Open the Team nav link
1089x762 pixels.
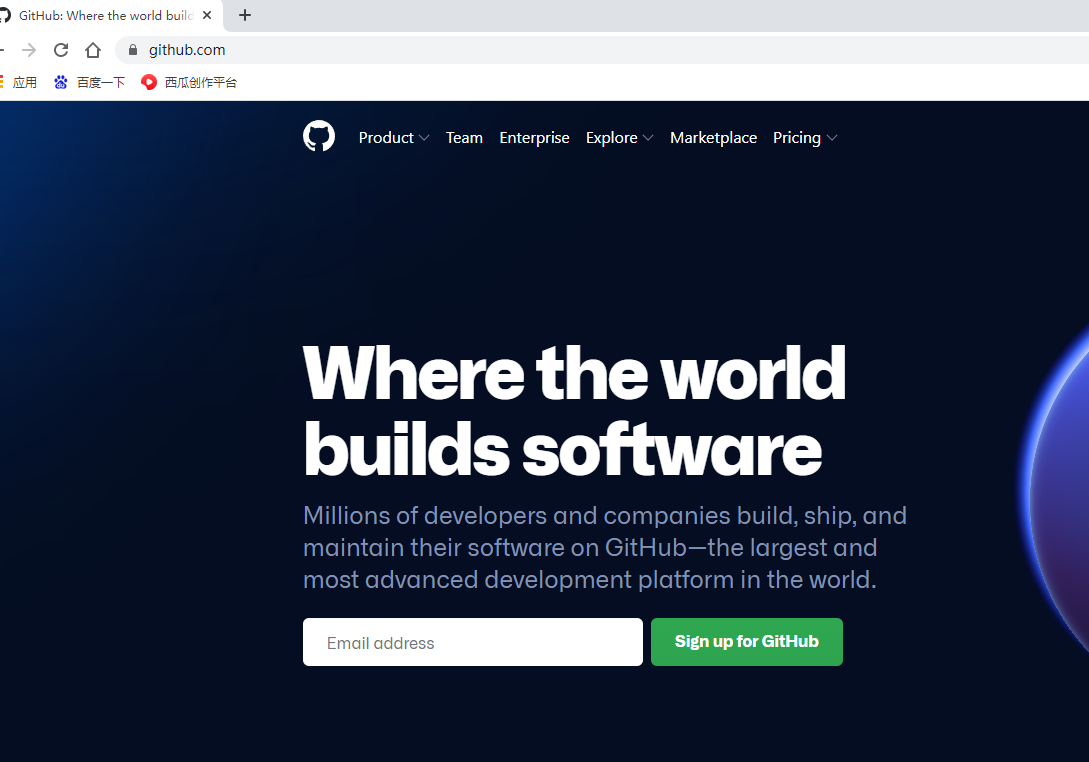coord(464,138)
